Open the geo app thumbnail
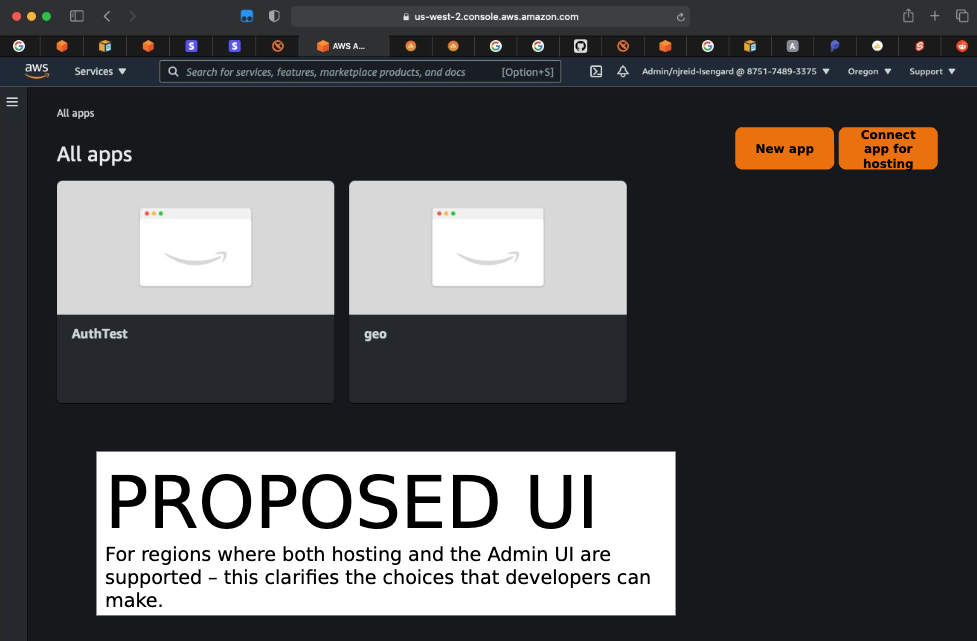977x641 pixels. coord(488,248)
